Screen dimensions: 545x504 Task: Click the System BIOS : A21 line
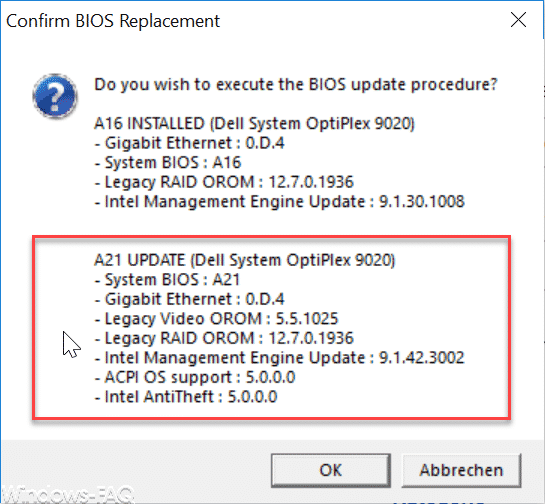point(167,279)
